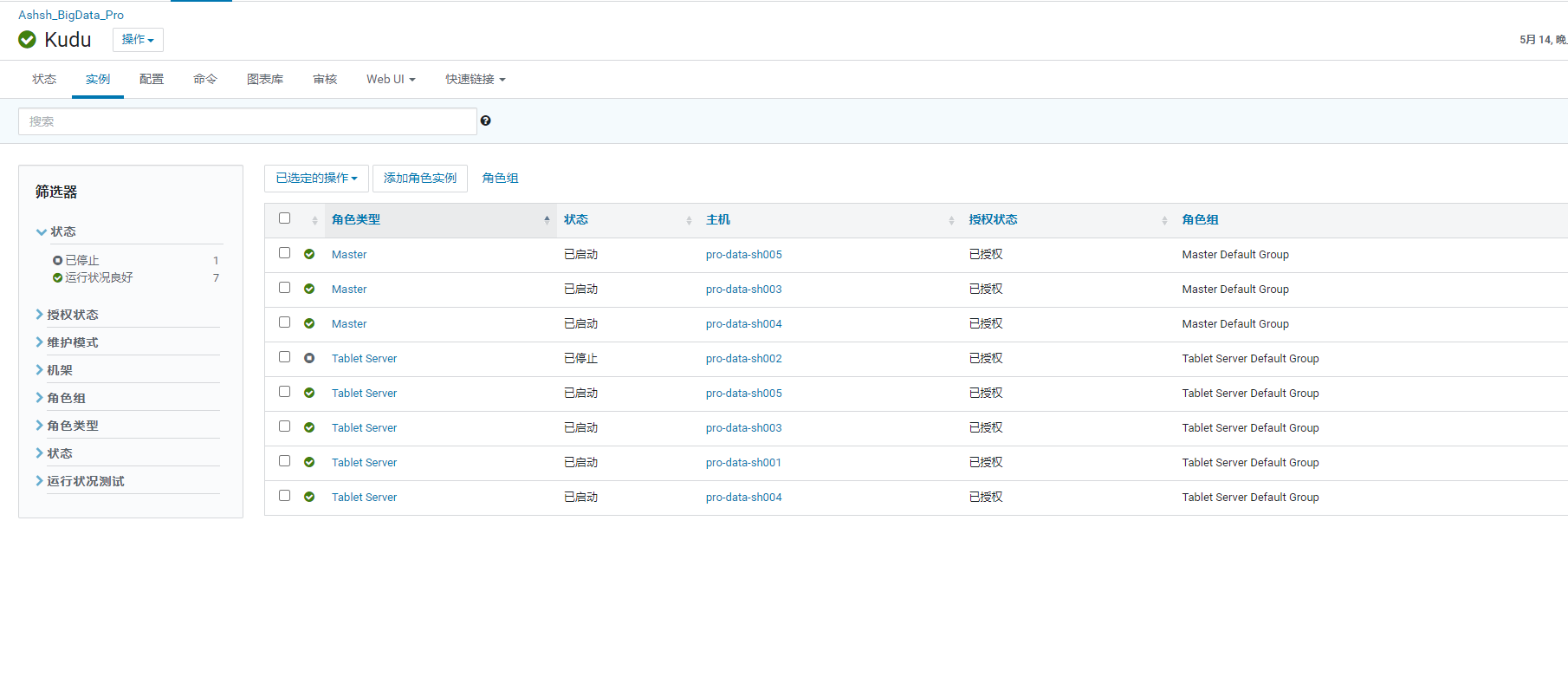
Task: Check the box for Master on pro-data-sh005
Action: click(284, 253)
